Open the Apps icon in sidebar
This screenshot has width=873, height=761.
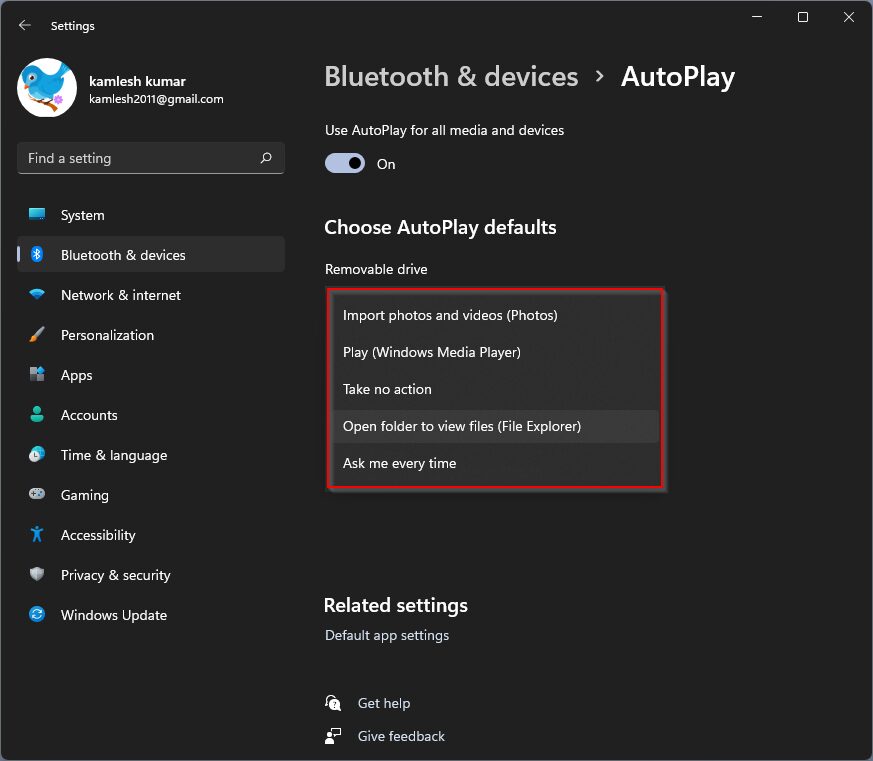pyautogui.click(x=37, y=374)
